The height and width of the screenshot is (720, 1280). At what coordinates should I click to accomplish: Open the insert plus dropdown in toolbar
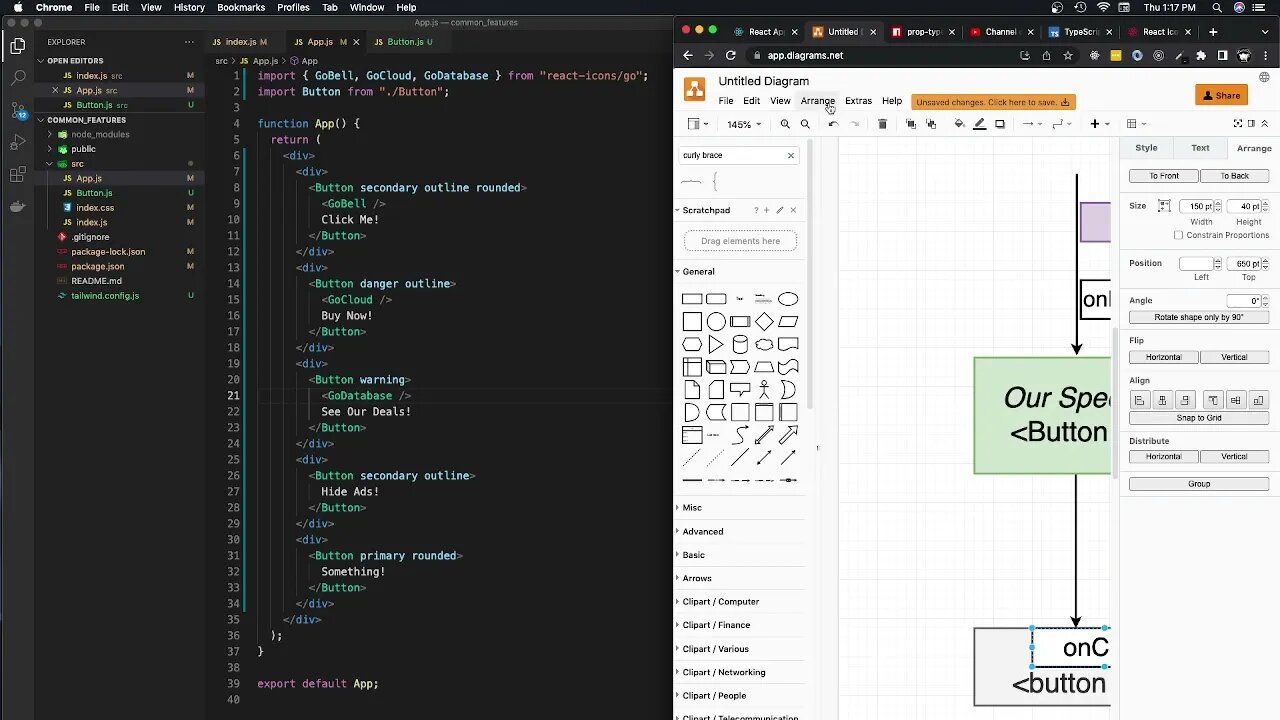pyautogui.click(x=1099, y=124)
